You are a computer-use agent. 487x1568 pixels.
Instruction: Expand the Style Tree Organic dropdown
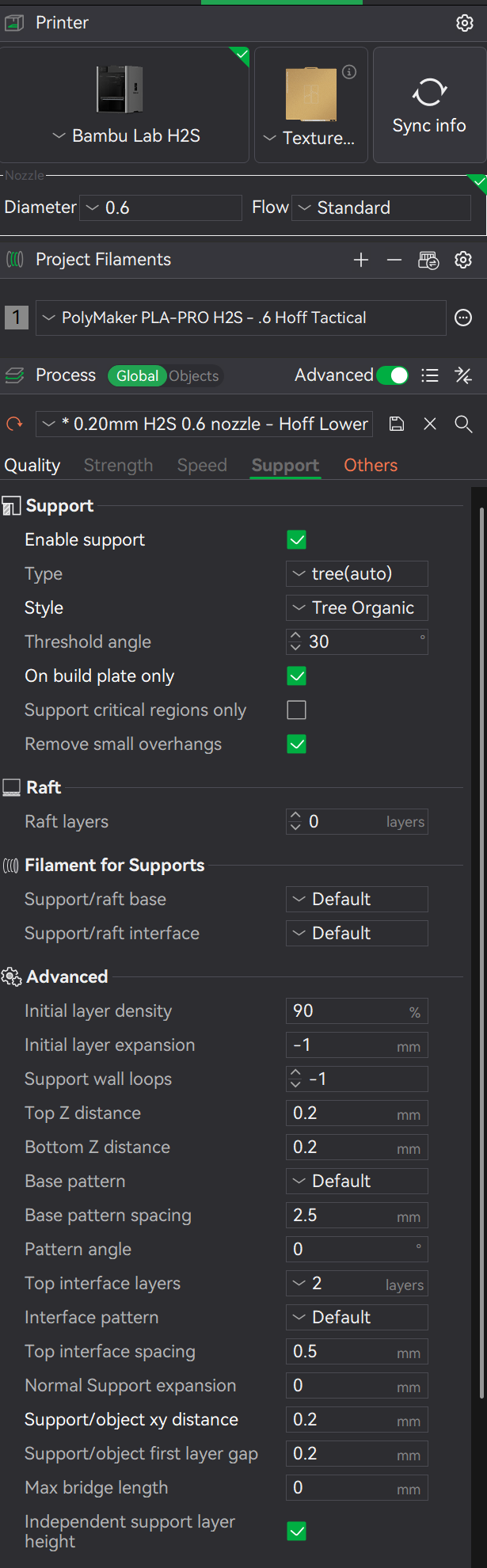pos(357,608)
